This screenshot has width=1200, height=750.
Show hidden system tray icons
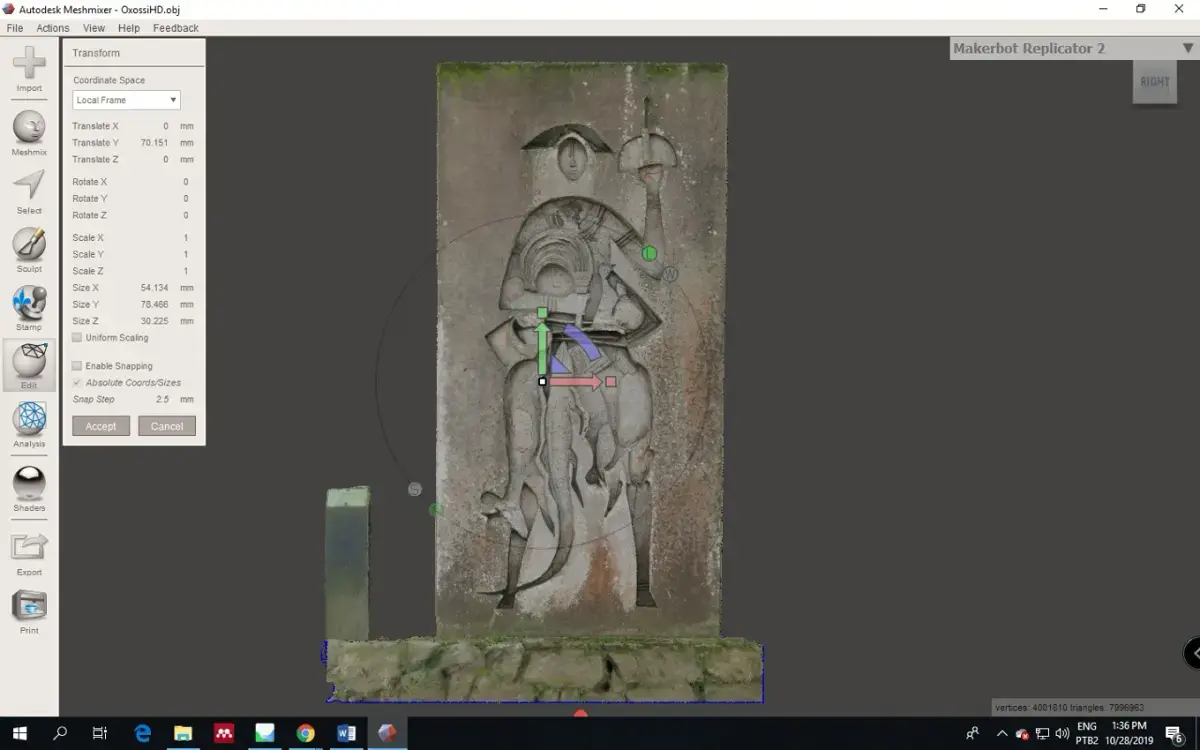coord(1002,734)
